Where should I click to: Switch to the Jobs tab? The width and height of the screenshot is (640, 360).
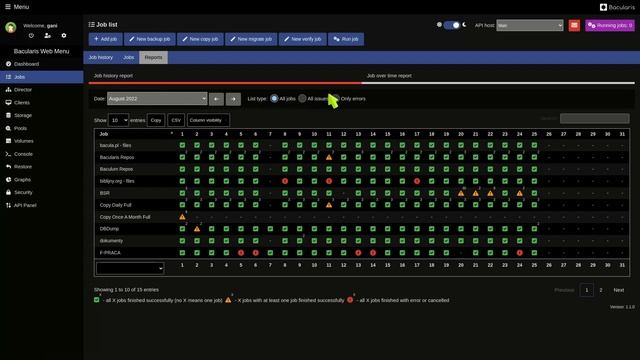click(x=129, y=58)
